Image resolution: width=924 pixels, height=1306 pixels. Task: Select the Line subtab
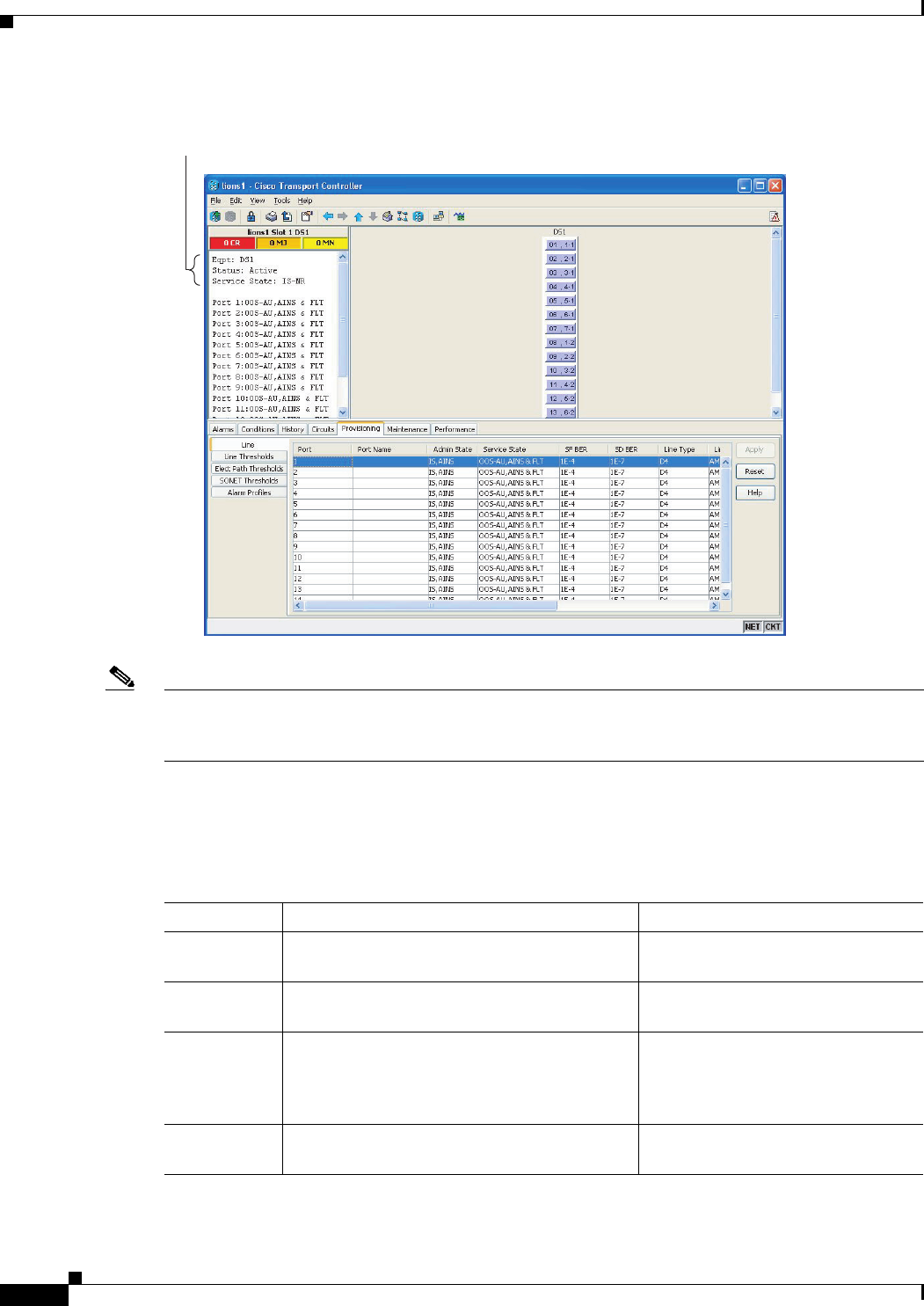click(x=249, y=445)
